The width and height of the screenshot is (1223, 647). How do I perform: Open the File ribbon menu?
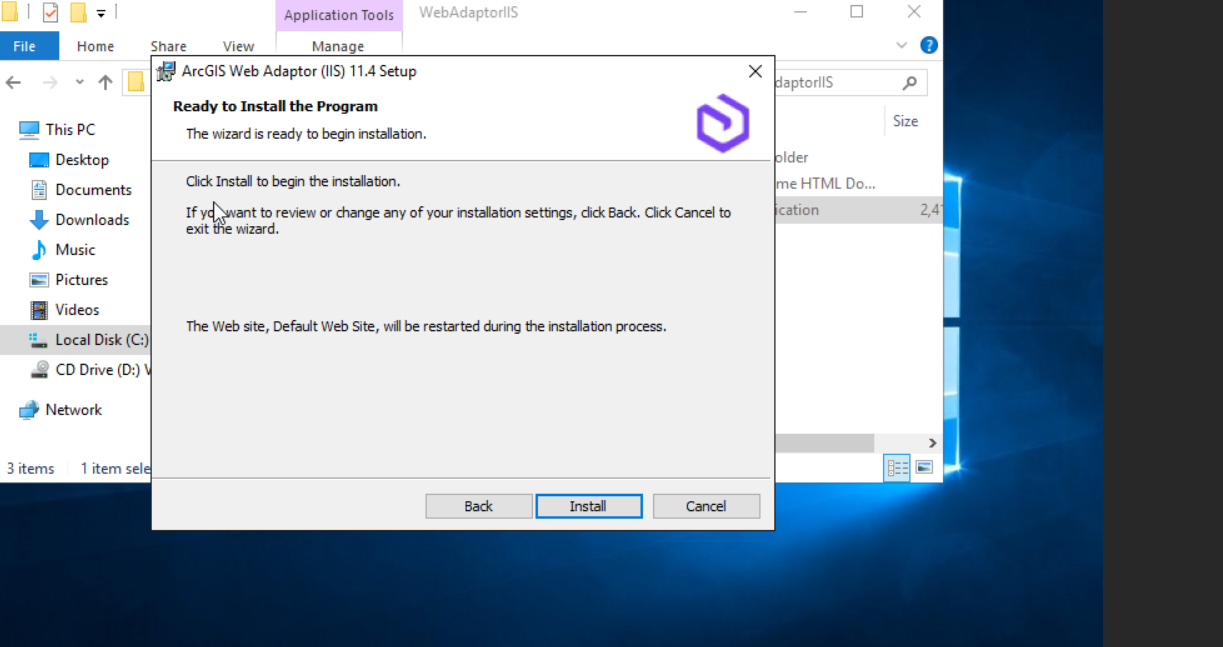pyautogui.click(x=24, y=46)
